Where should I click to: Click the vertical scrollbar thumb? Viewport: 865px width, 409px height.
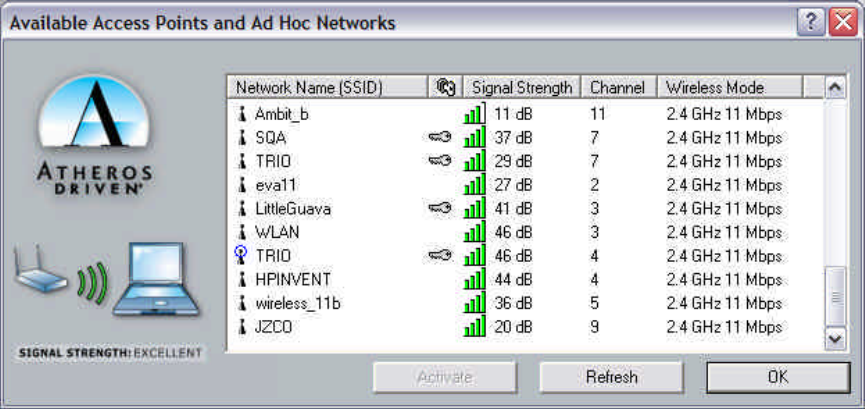(835, 296)
